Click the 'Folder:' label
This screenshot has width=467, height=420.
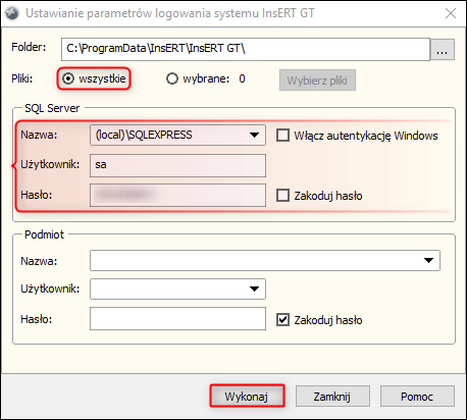coord(29,47)
